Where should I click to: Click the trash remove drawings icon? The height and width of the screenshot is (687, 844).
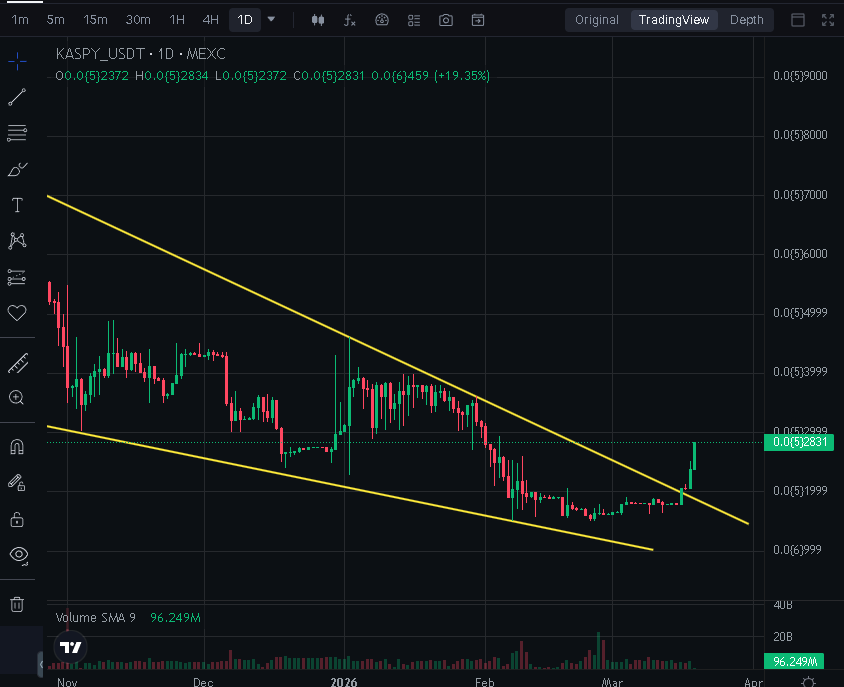[x=17, y=604]
